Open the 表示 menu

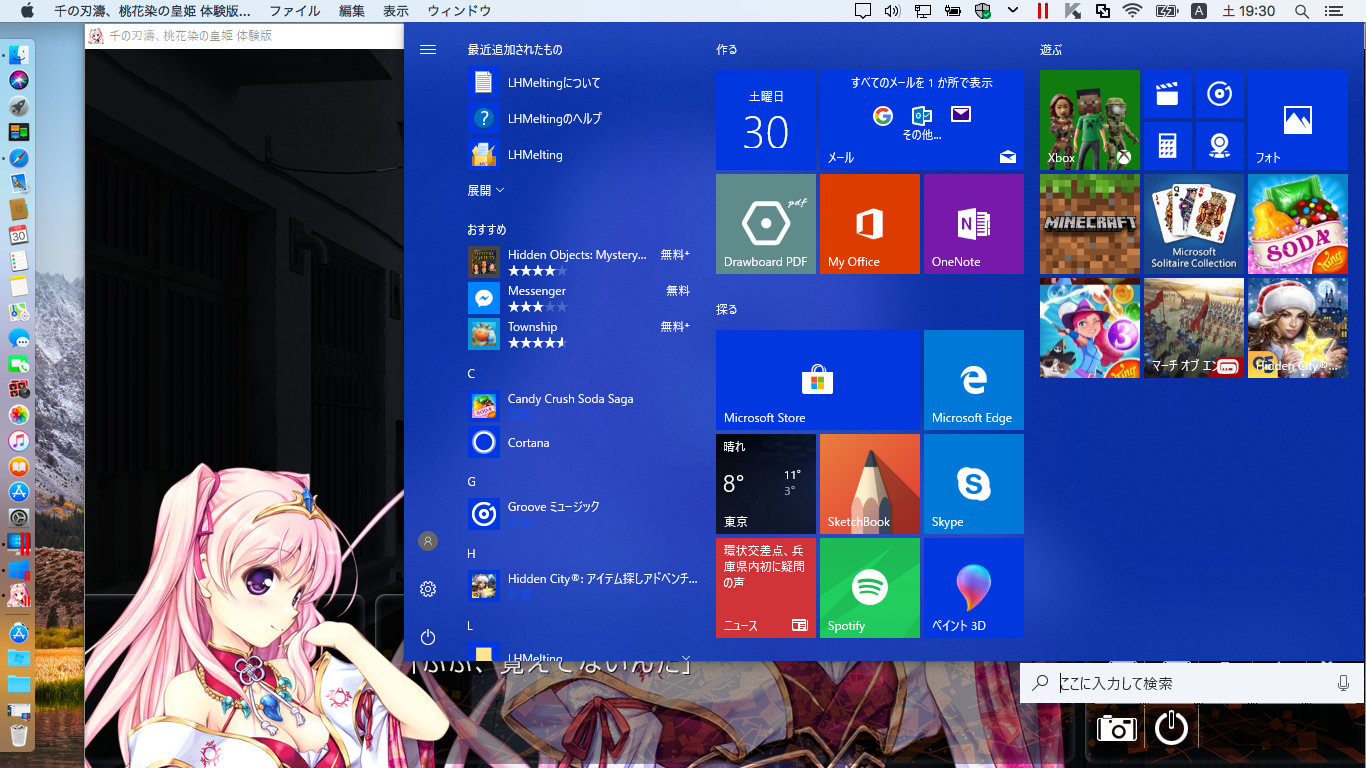pyautogui.click(x=396, y=11)
